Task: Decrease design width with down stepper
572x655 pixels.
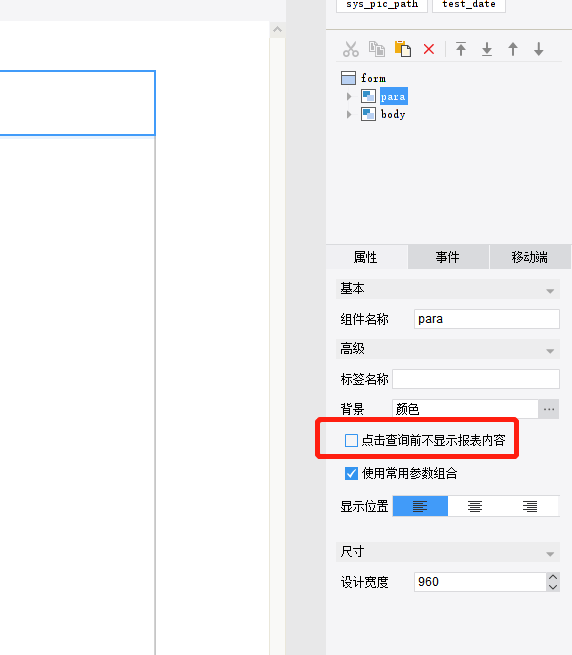Action: [553, 587]
